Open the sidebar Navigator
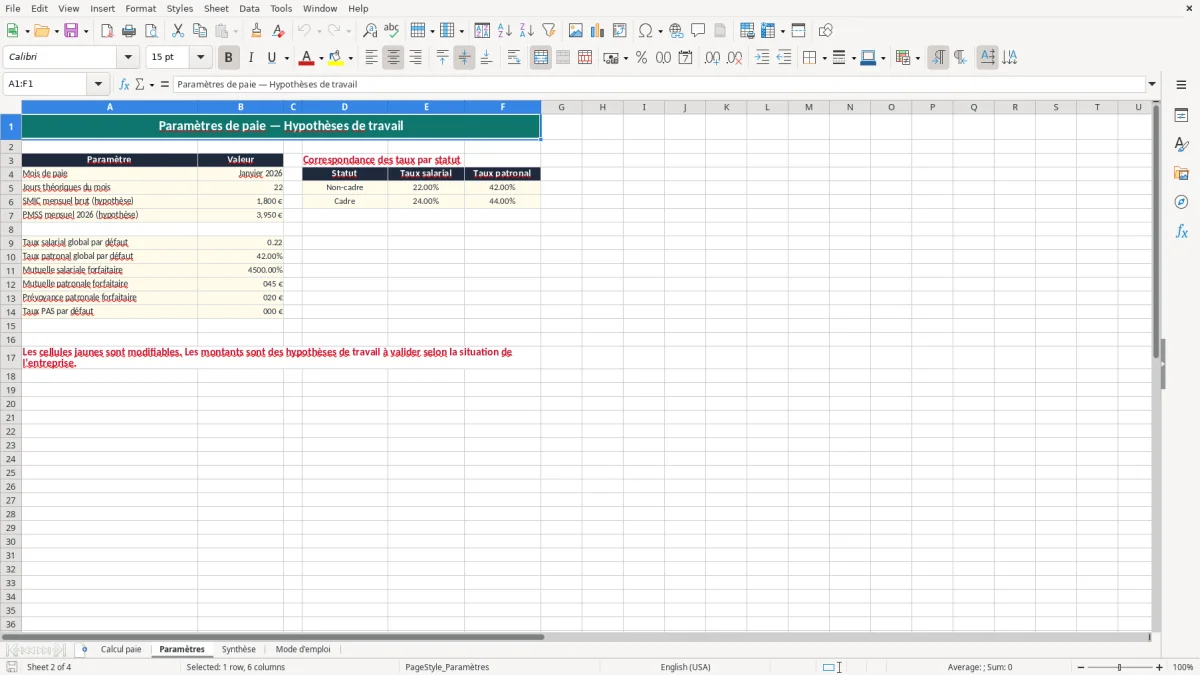The image size is (1200, 675). 1182,202
